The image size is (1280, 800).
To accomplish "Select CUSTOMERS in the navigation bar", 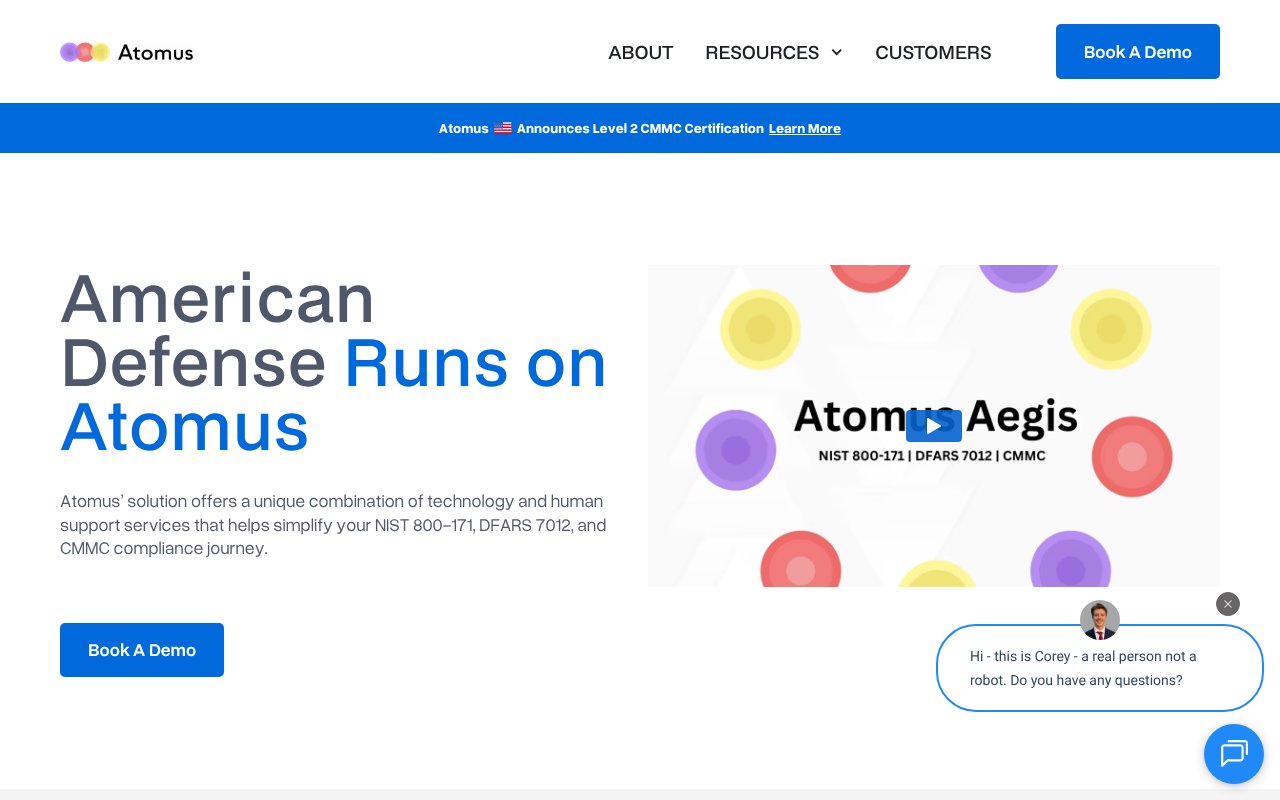I will pyautogui.click(x=933, y=52).
